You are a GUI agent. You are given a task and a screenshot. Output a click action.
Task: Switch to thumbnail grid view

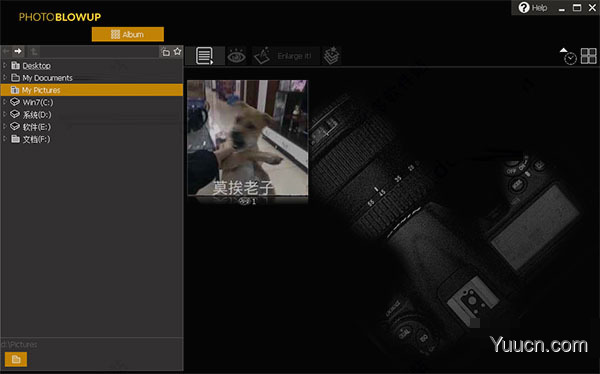(x=589, y=56)
